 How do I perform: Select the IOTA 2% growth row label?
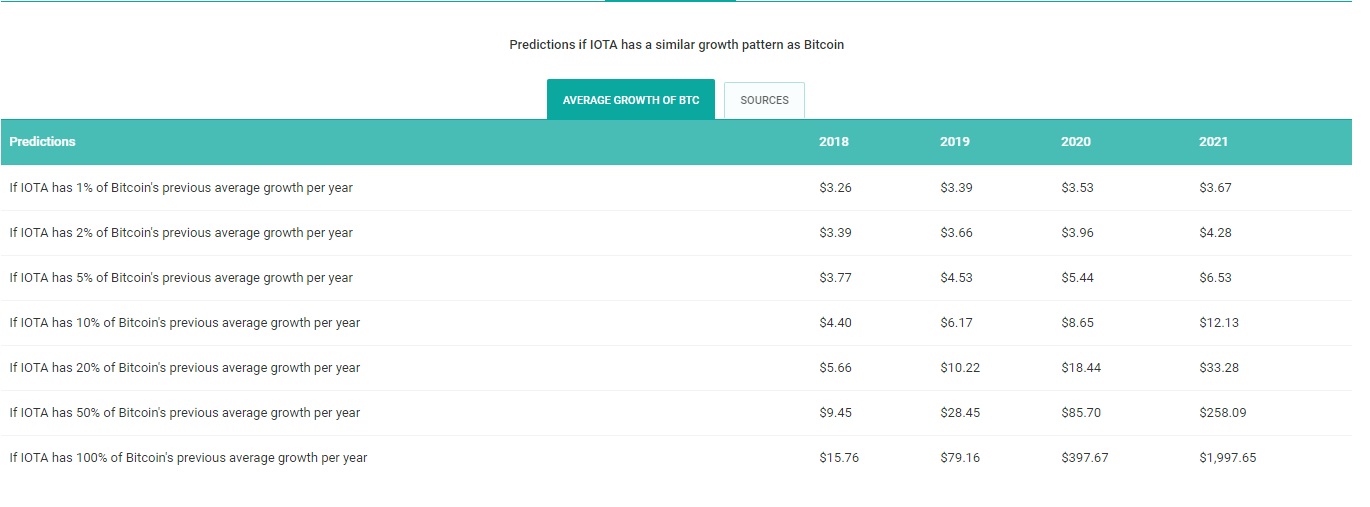point(181,233)
